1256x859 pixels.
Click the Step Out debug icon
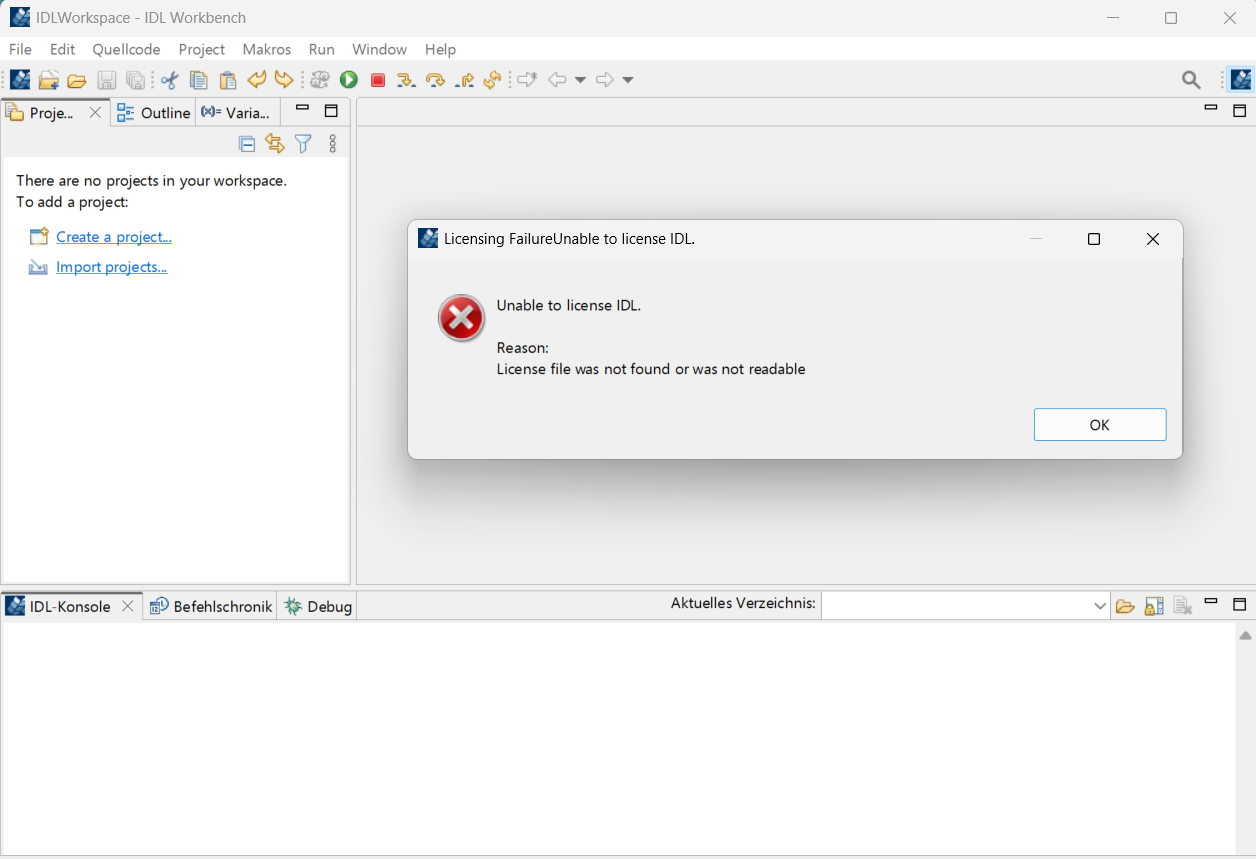pyautogui.click(x=464, y=80)
